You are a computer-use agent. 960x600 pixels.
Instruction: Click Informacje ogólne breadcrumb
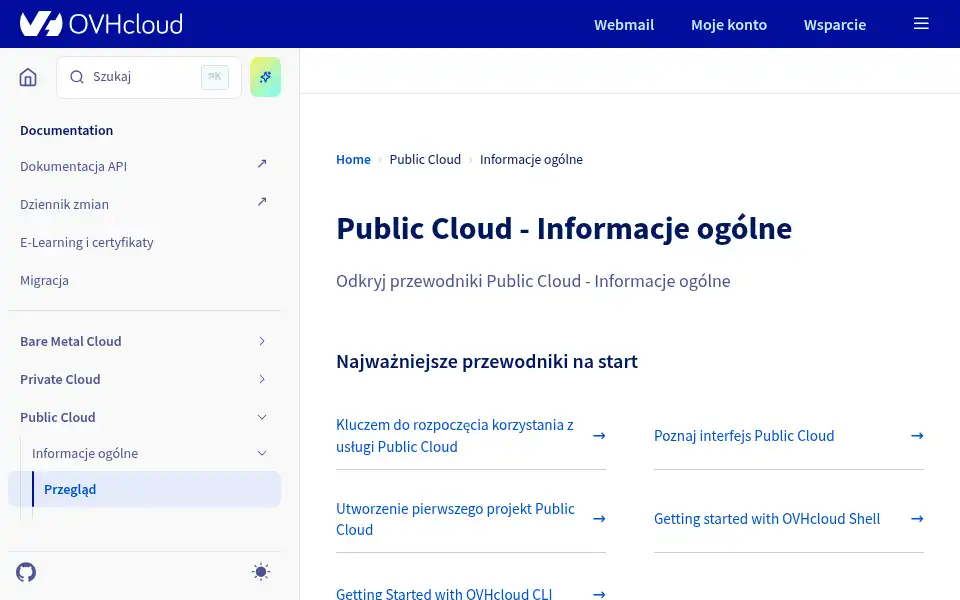[531, 159]
